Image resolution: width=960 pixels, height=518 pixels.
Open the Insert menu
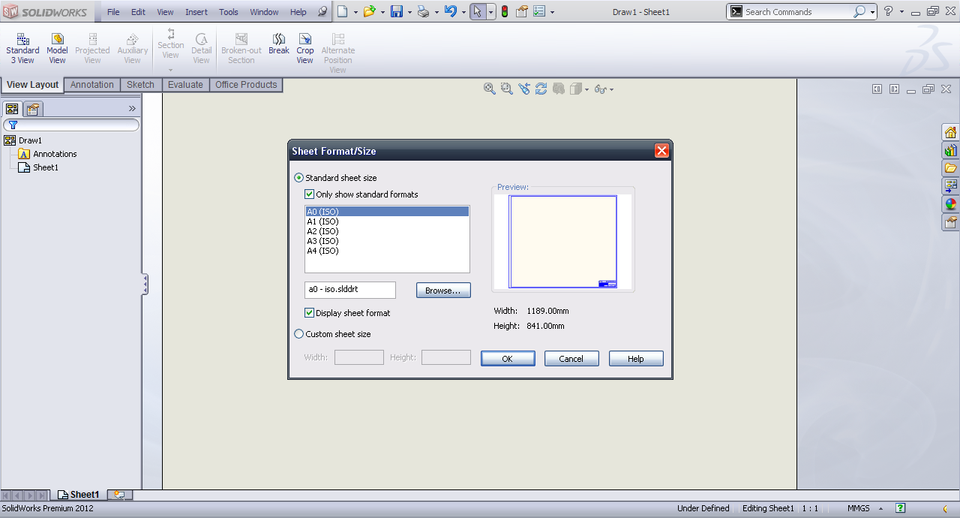[196, 12]
